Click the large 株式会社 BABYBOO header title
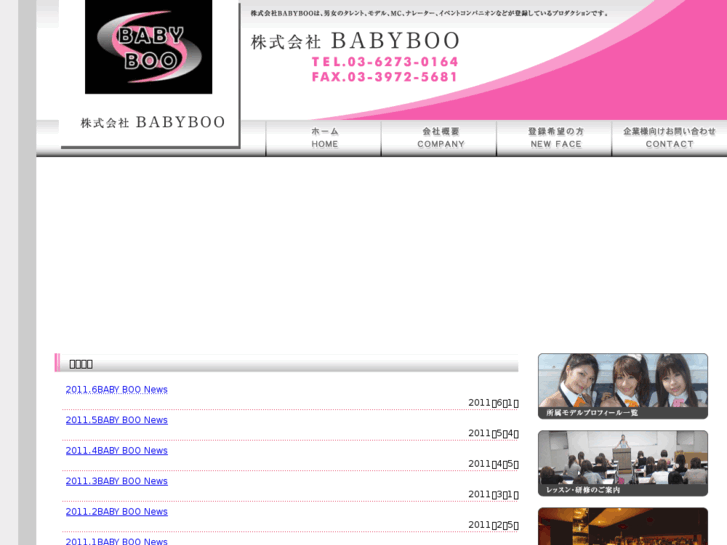 click(355, 41)
